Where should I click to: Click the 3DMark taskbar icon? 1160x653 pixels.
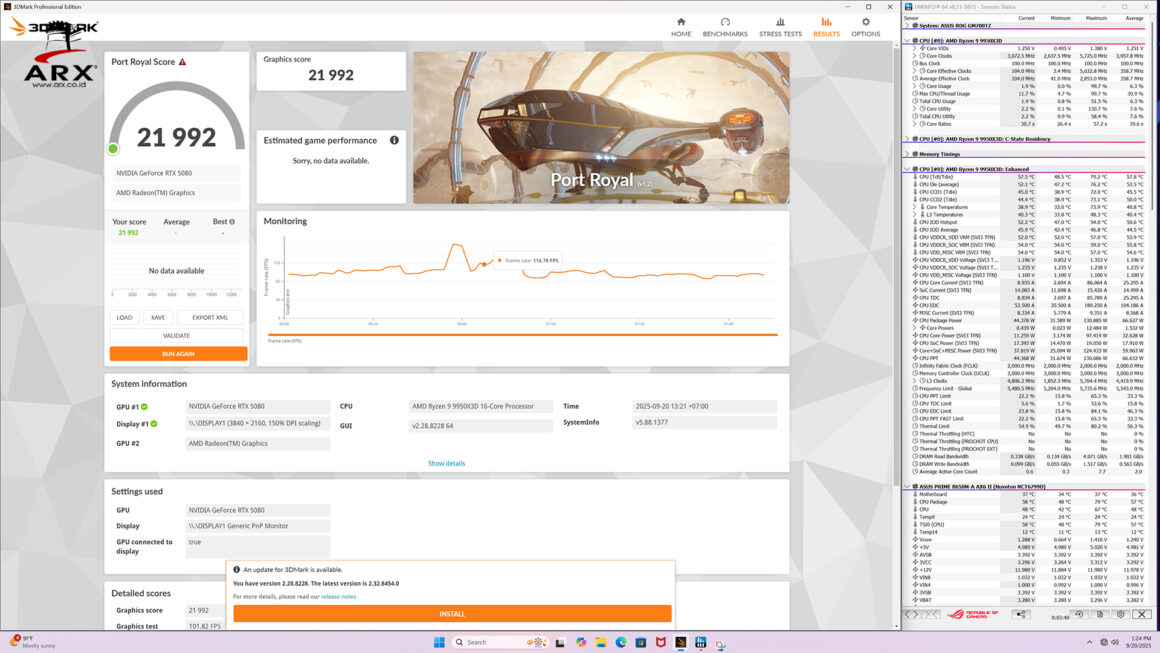tap(681, 642)
